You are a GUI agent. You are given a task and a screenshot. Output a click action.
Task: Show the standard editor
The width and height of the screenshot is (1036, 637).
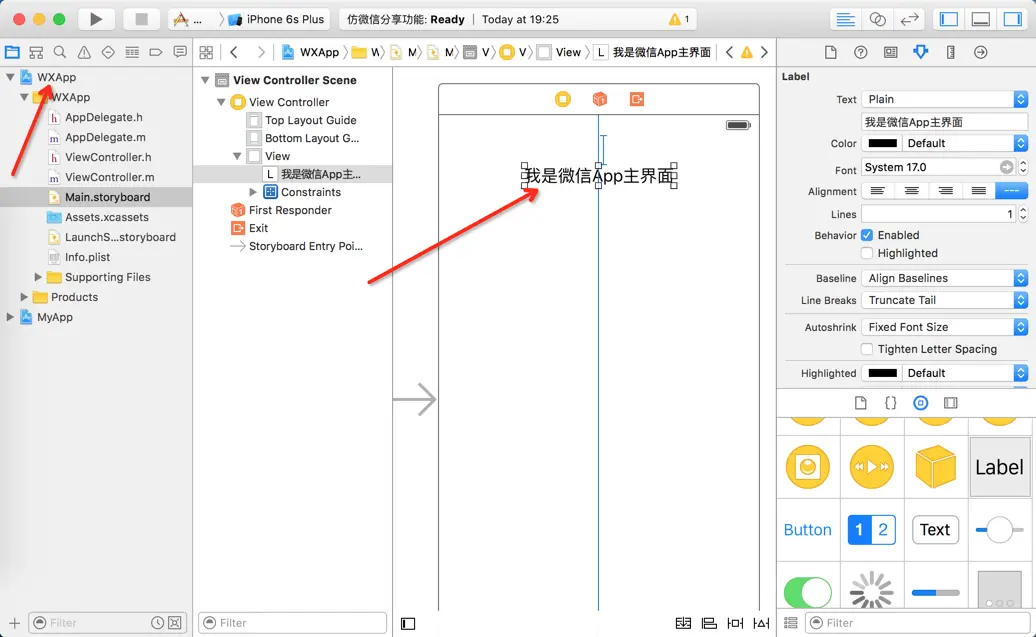click(845, 19)
